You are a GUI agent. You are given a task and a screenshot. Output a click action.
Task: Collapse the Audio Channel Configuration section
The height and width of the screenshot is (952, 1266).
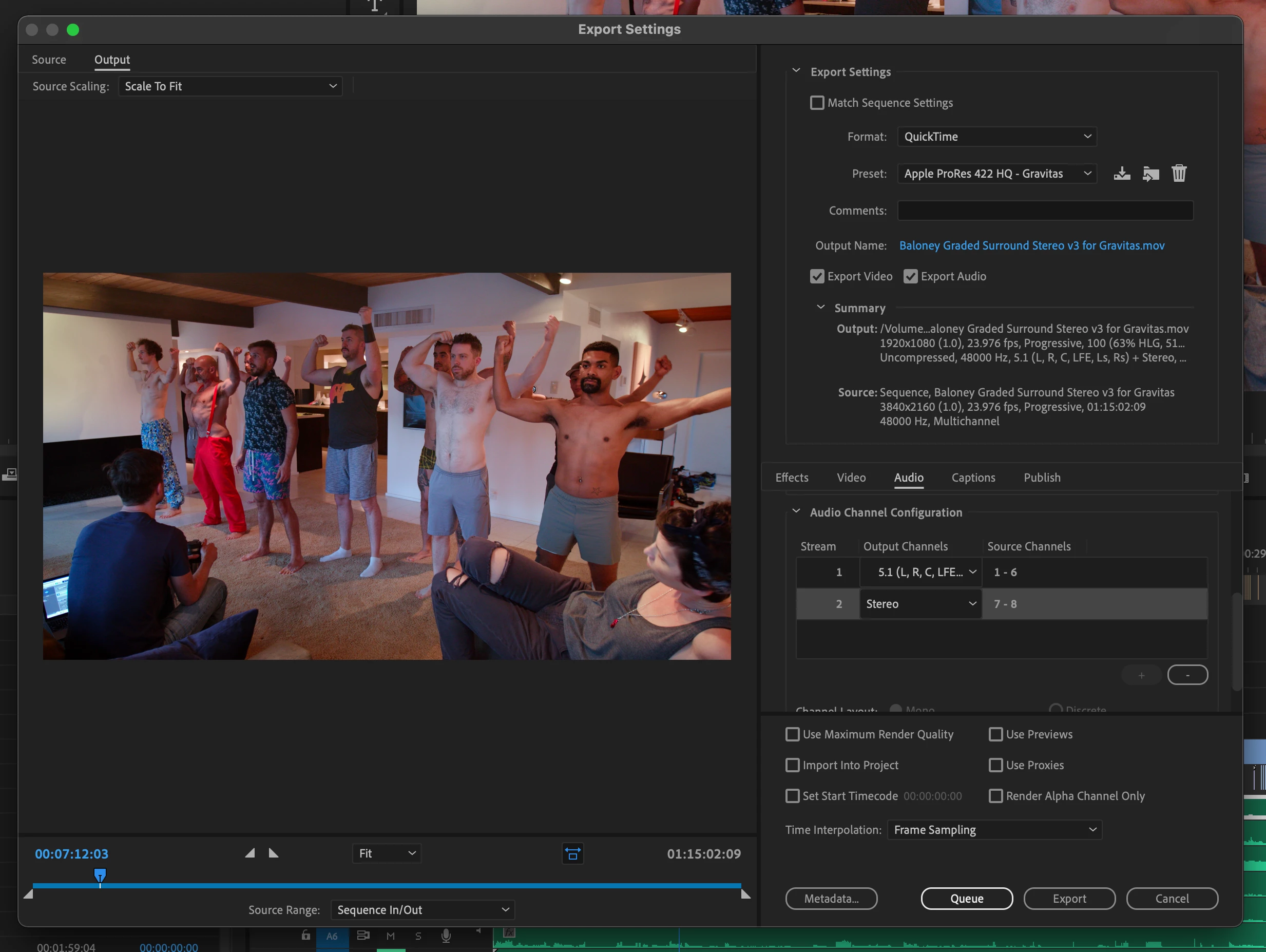[796, 511]
